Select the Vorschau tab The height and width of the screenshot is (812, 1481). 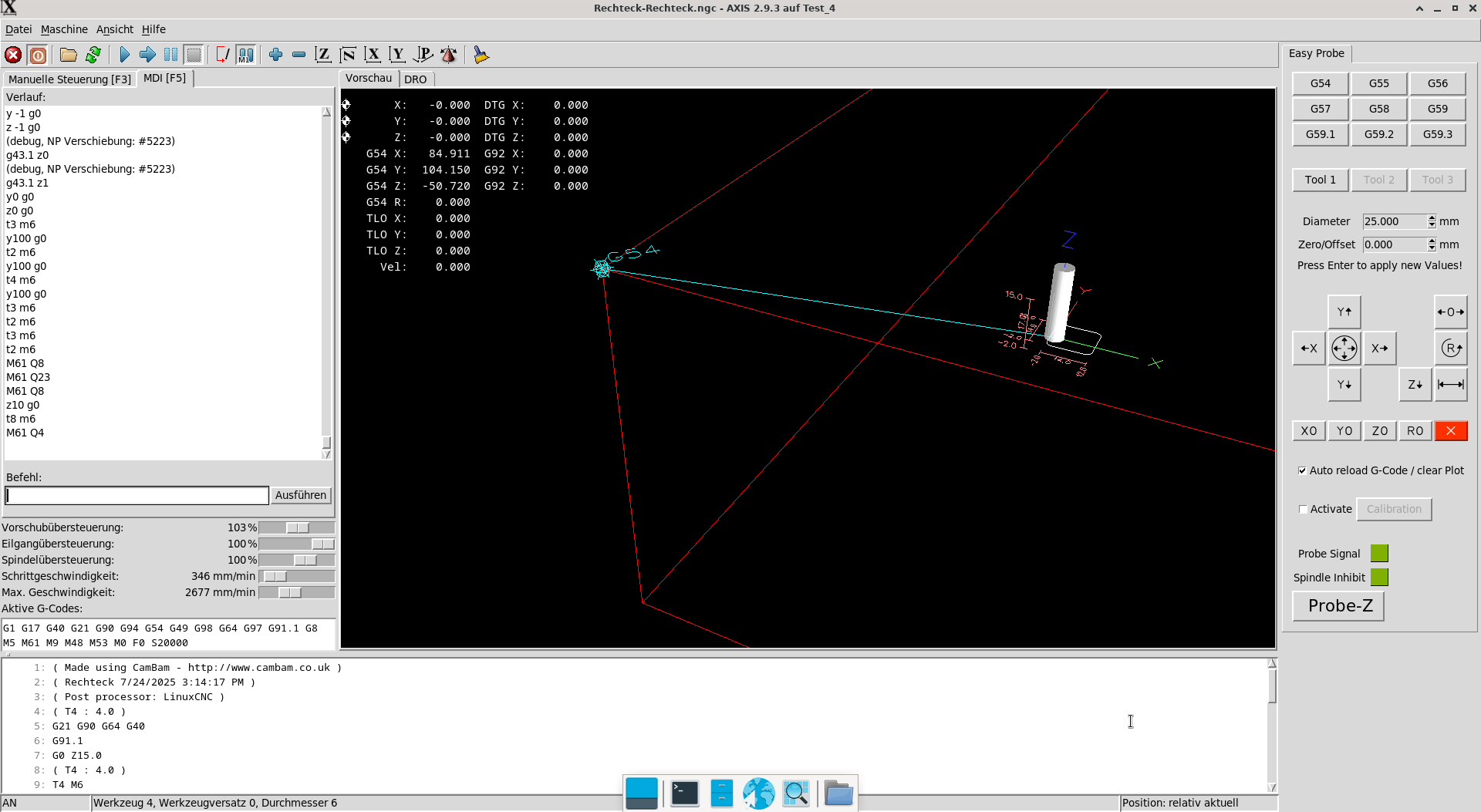coord(369,78)
